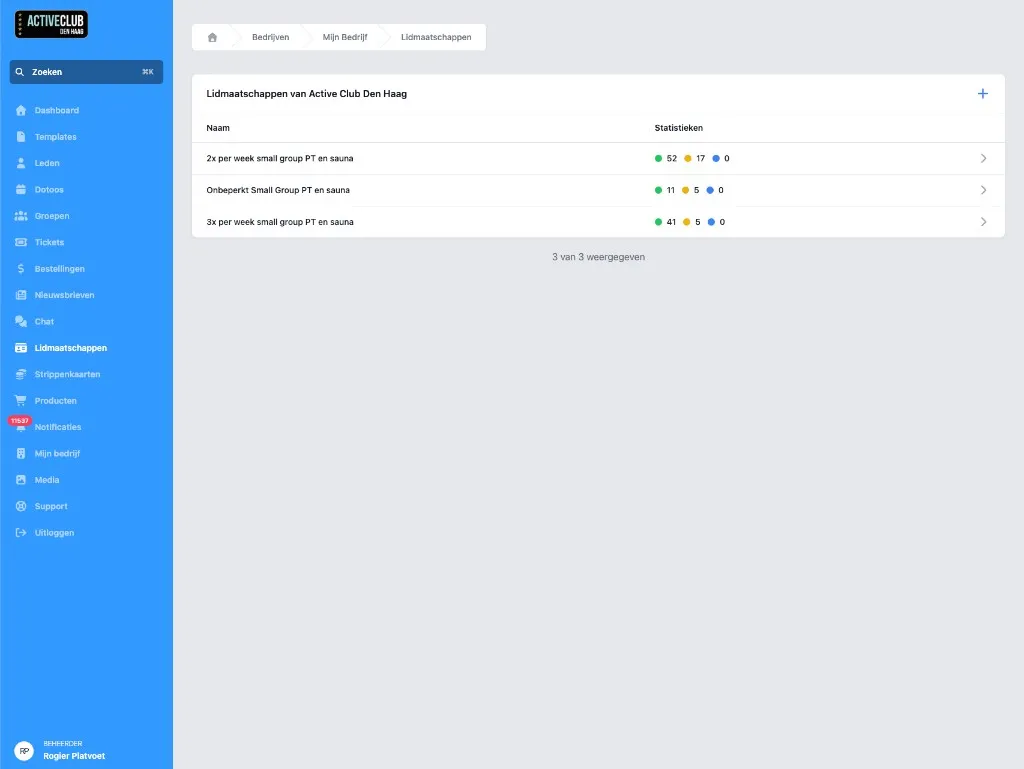Click the green count 11 statistic

coord(665,190)
